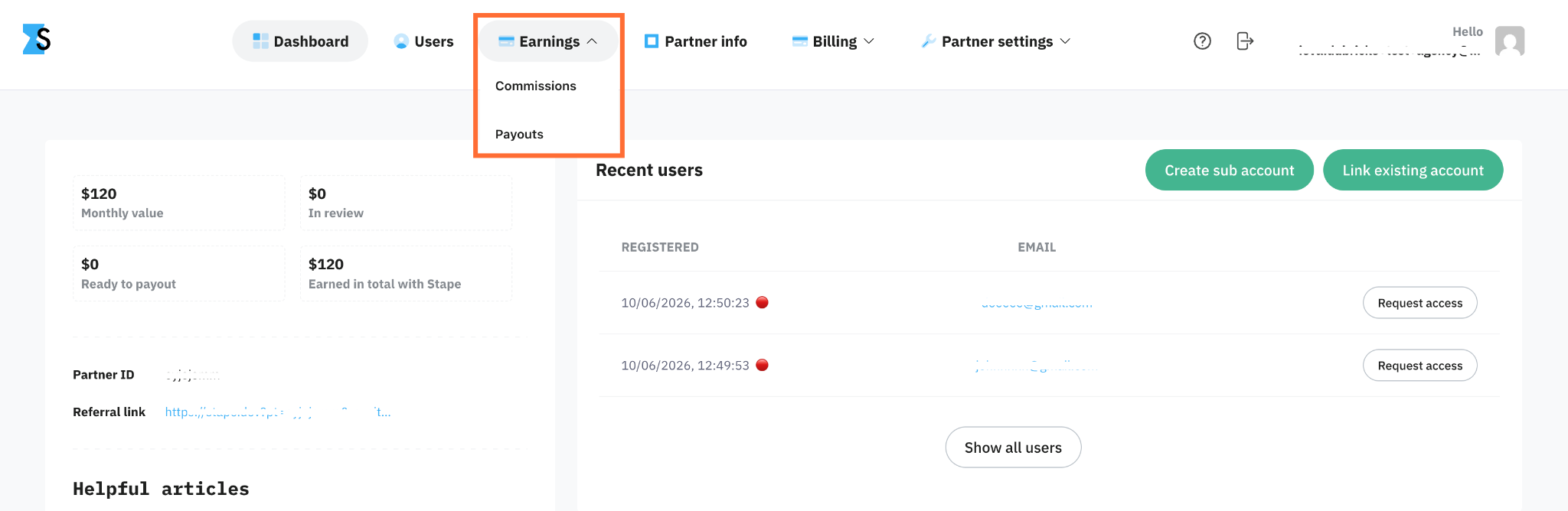Screen dimensions: 1568x511
Task: Expand Partner settings dropdown chevron
Action: point(1065,41)
